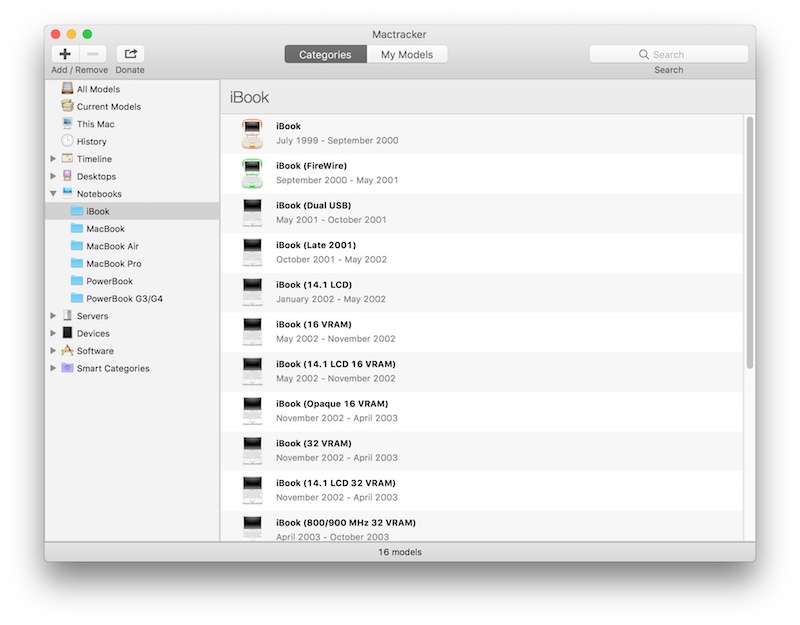Click the Add (plus) toolbar button
Screen dimensions: 800x625
(65, 54)
